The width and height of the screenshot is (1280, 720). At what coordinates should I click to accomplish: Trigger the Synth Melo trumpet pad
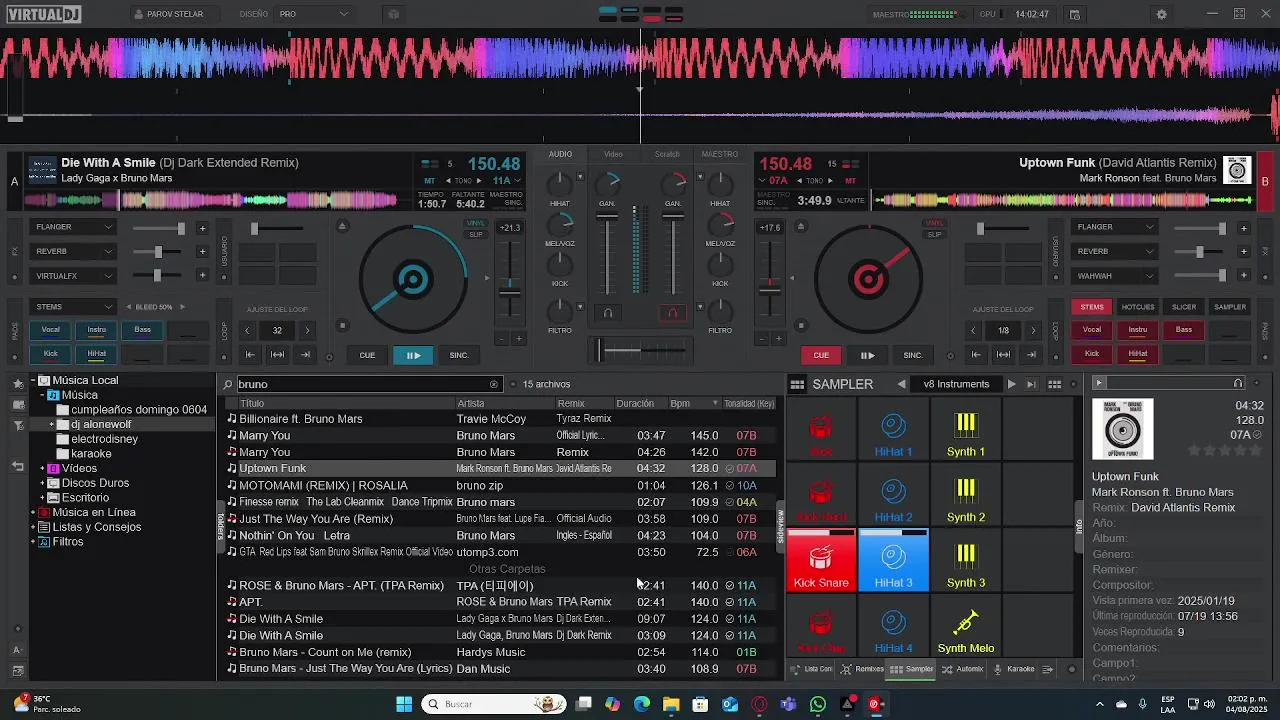[x=965, y=627]
